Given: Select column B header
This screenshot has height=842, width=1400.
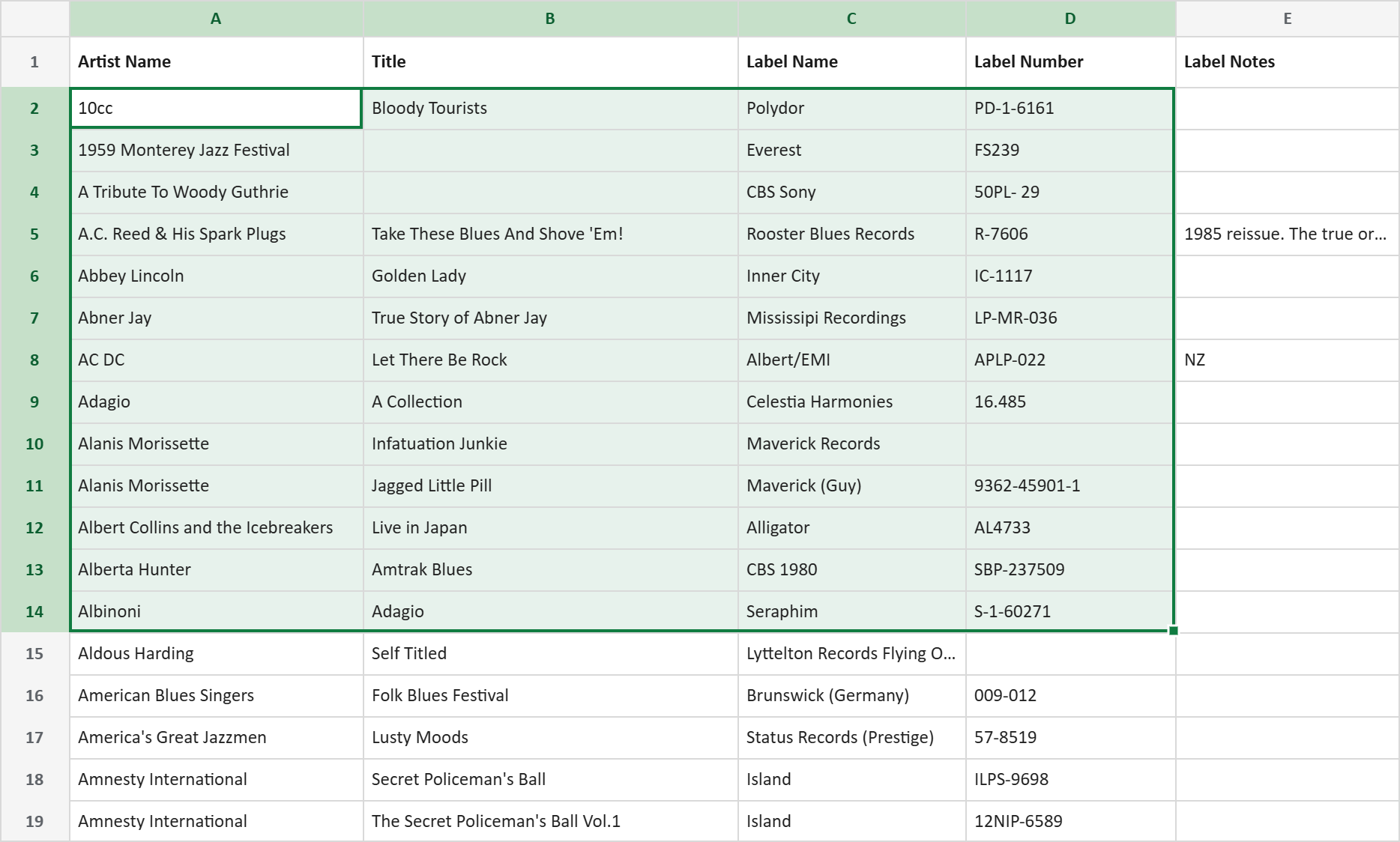Looking at the screenshot, I should click(x=550, y=19).
